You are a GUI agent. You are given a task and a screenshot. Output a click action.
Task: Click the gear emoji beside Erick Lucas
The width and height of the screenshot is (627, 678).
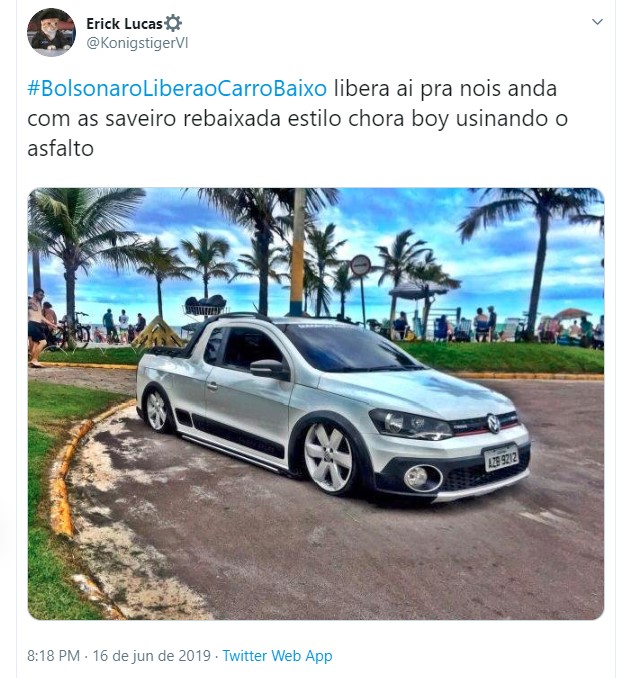[x=173, y=23]
